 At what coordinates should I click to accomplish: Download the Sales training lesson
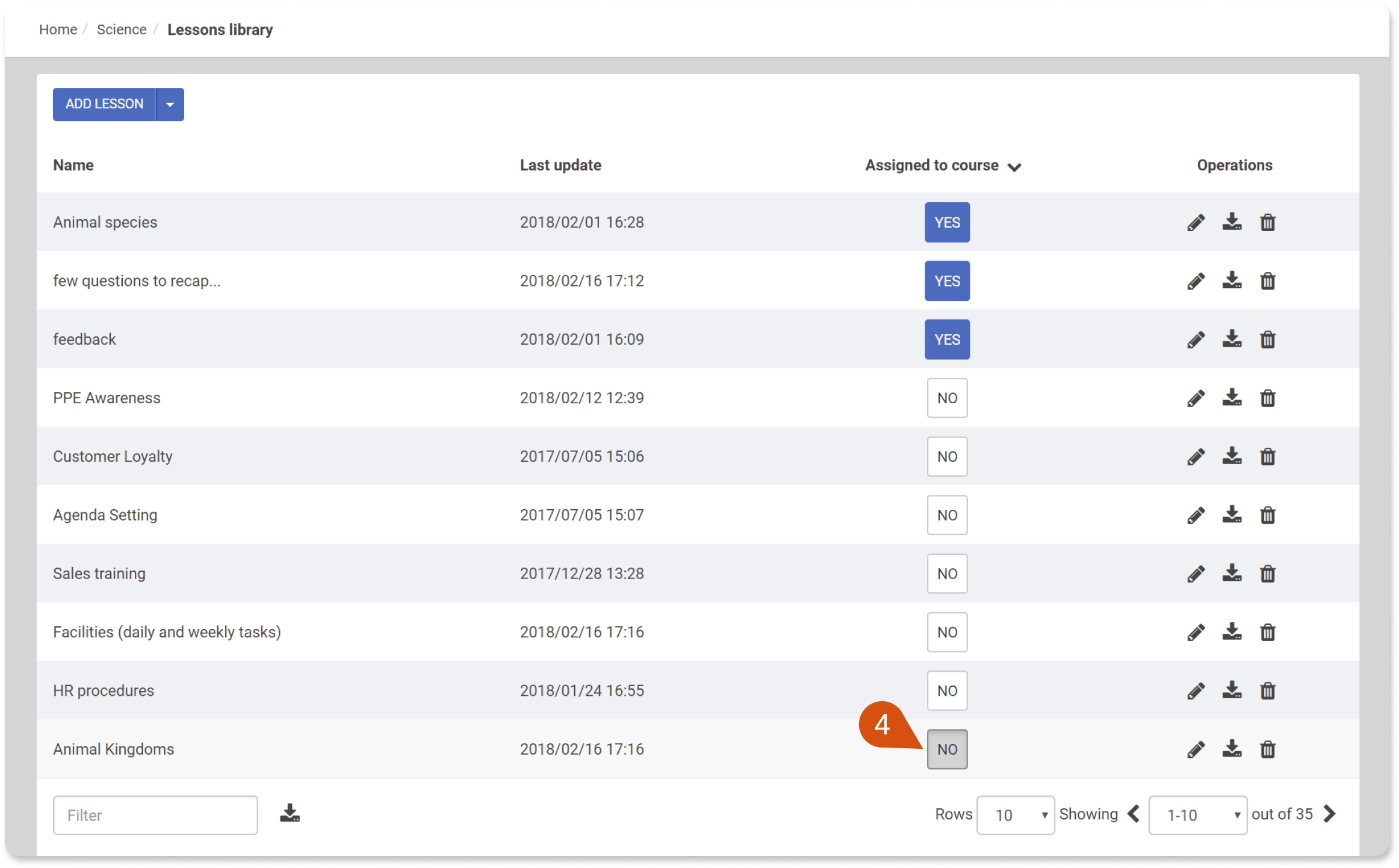(1232, 573)
